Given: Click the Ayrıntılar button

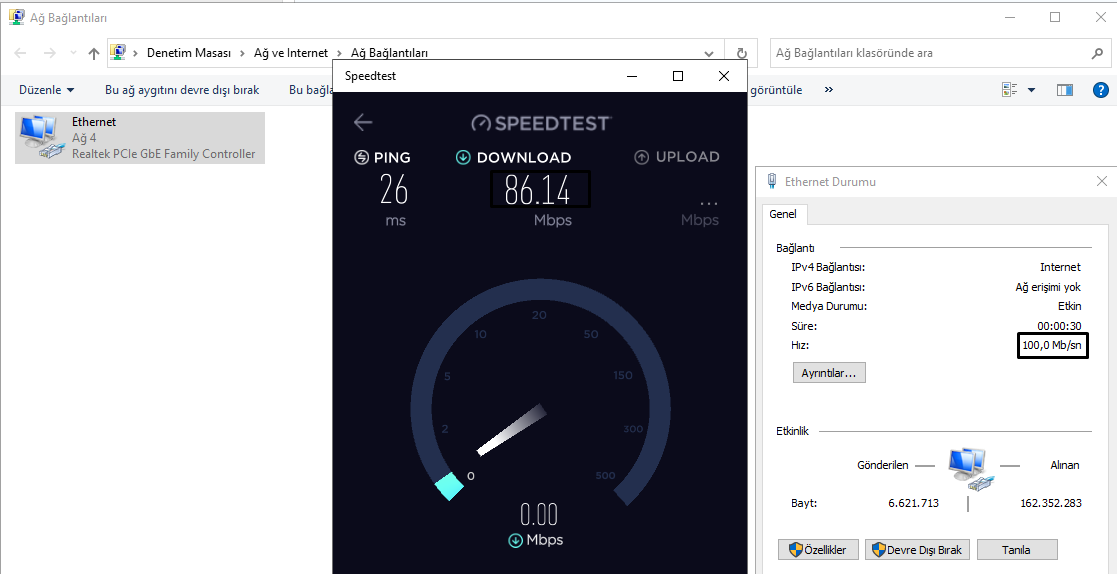Looking at the screenshot, I should coord(829,372).
